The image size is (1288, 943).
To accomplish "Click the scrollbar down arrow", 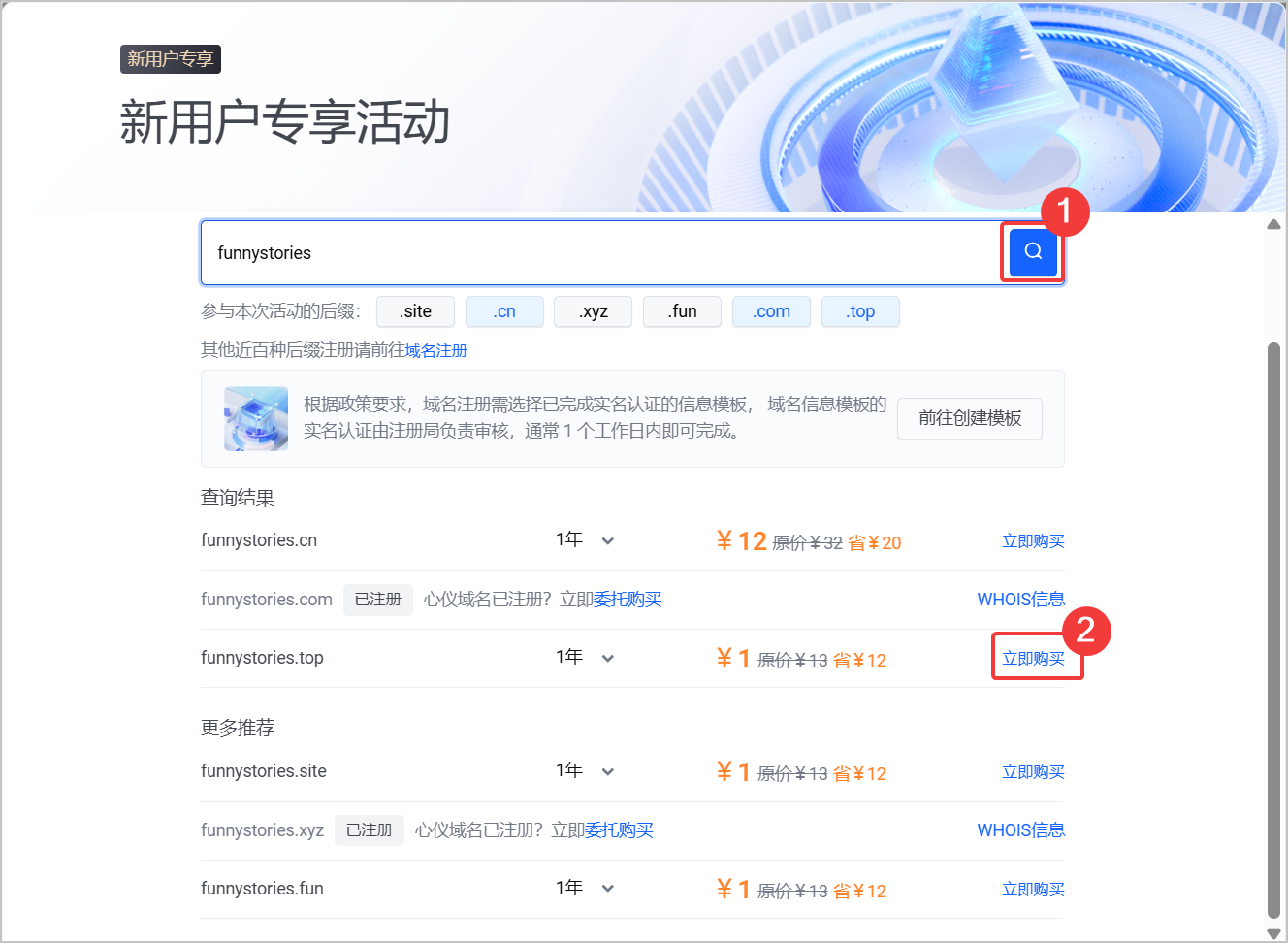I will point(1274,933).
